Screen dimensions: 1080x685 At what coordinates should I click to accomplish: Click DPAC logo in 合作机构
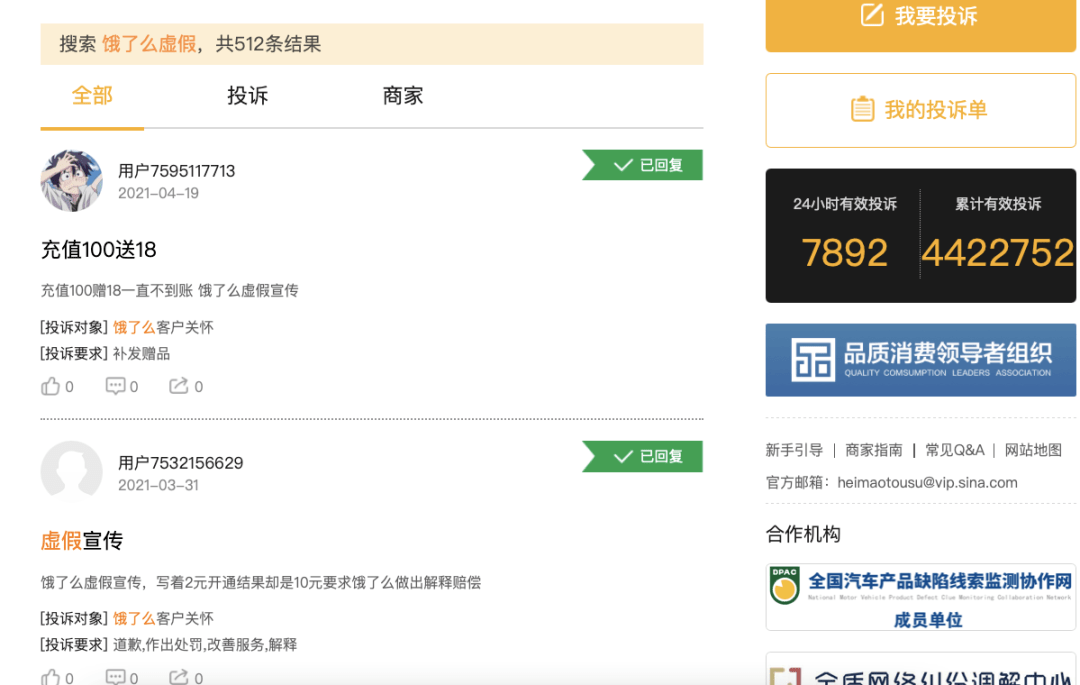(x=785, y=586)
